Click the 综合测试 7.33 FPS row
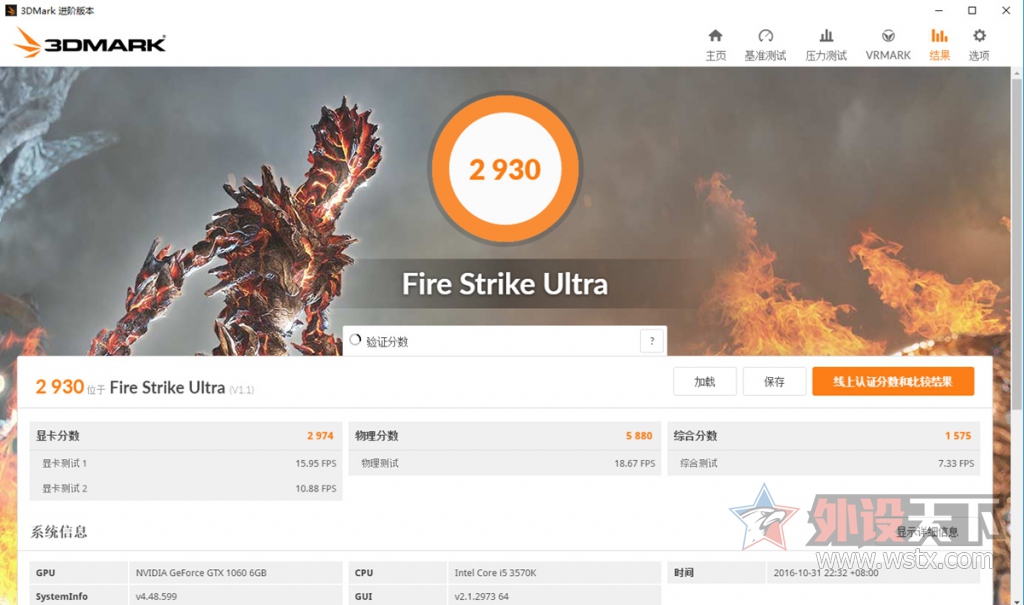1024x605 pixels. pos(824,463)
